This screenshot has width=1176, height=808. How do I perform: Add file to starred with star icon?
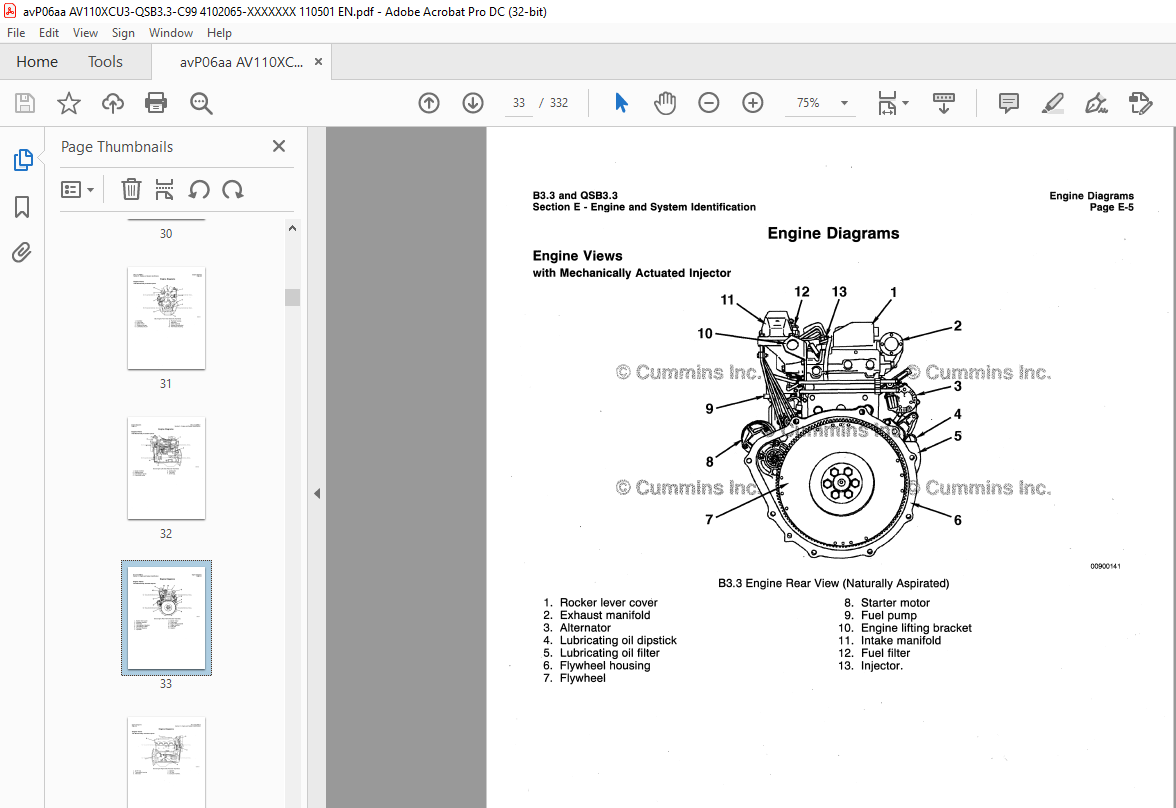(x=69, y=103)
